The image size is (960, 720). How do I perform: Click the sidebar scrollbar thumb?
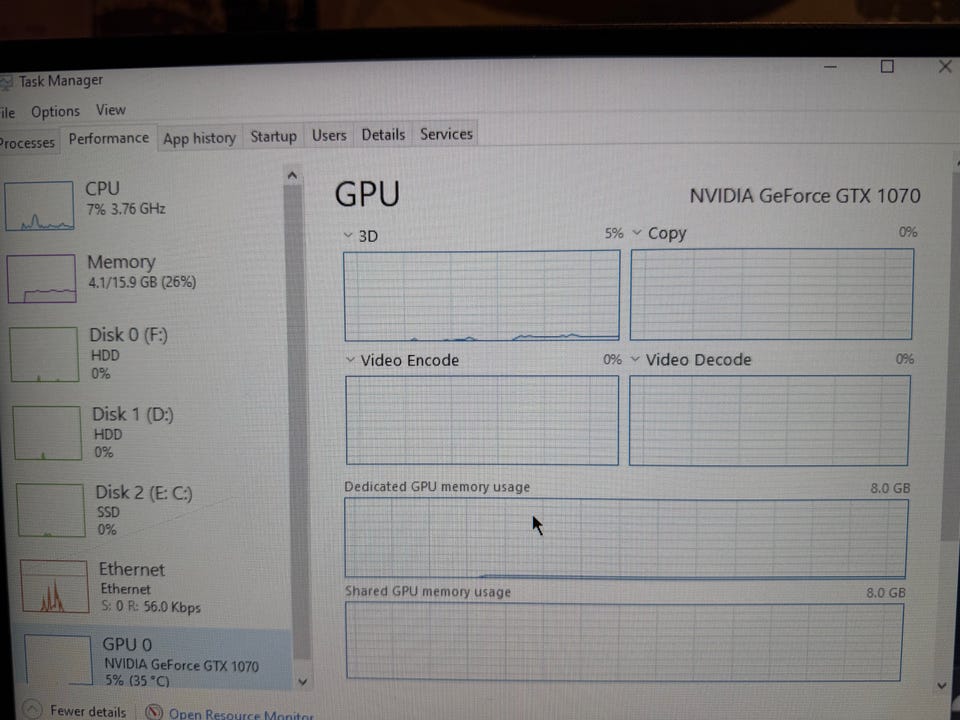297,422
